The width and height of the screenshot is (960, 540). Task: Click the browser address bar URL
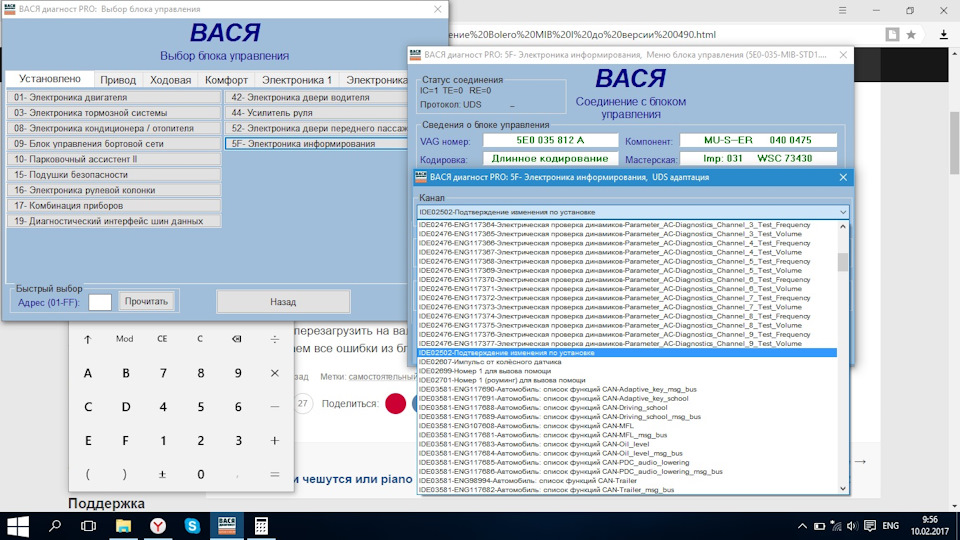[x=582, y=34]
